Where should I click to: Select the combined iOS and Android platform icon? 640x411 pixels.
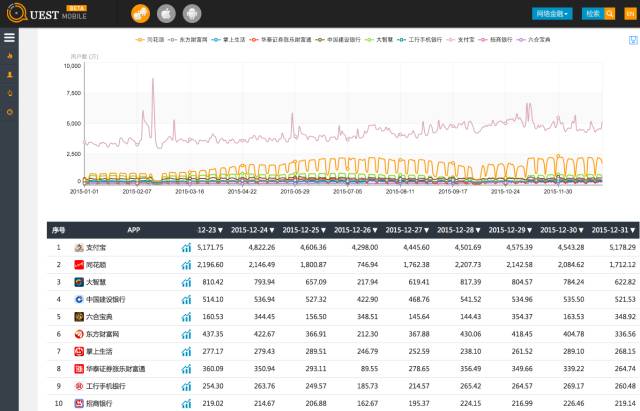click(140, 14)
